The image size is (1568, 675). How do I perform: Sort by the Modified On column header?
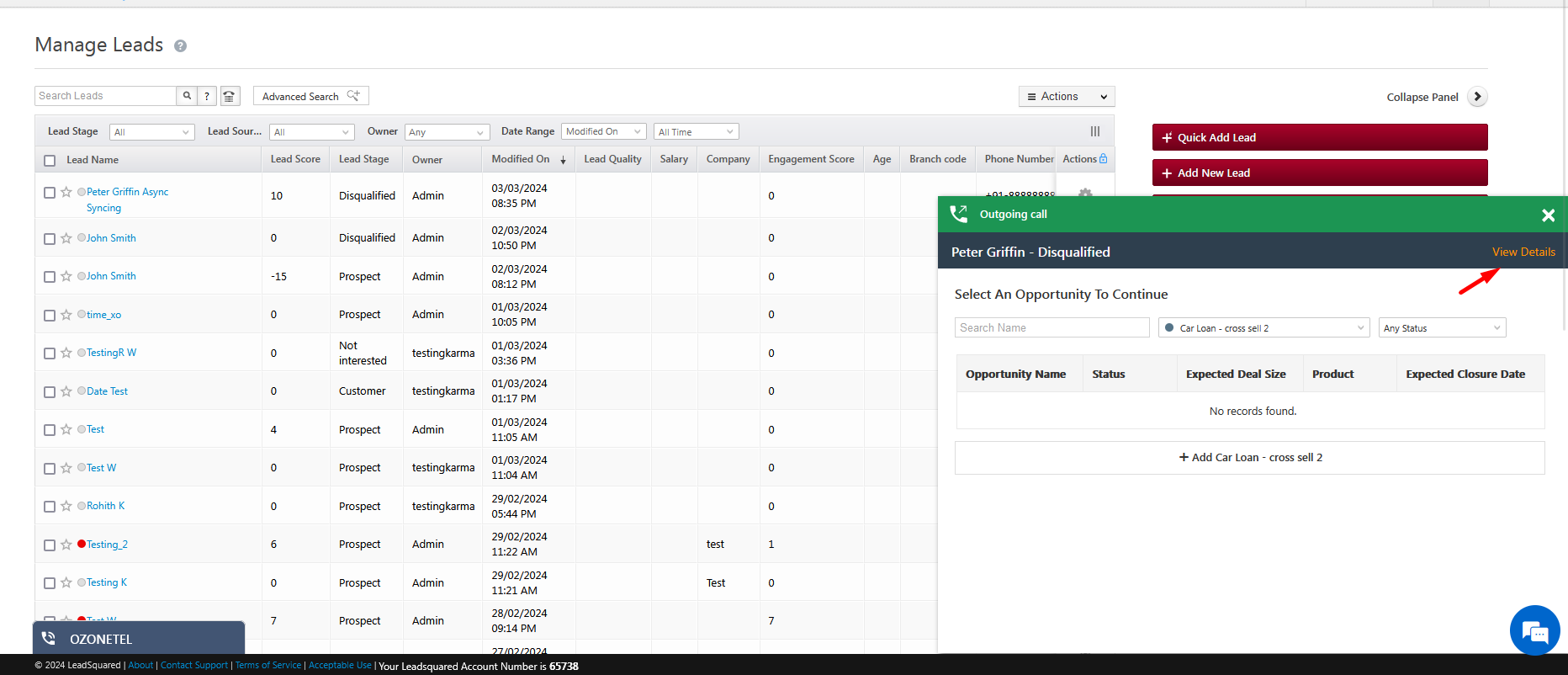pos(521,159)
